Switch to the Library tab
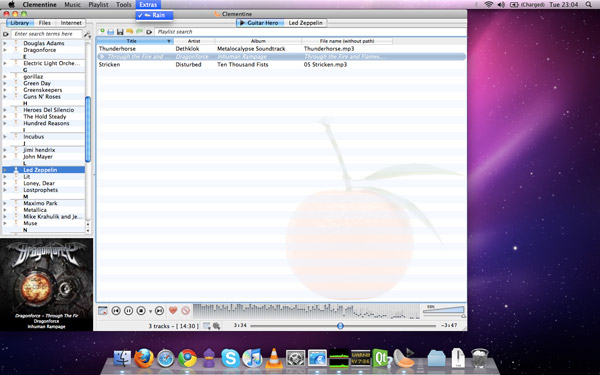This screenshot has height=375, width=600. click(20, 23)
